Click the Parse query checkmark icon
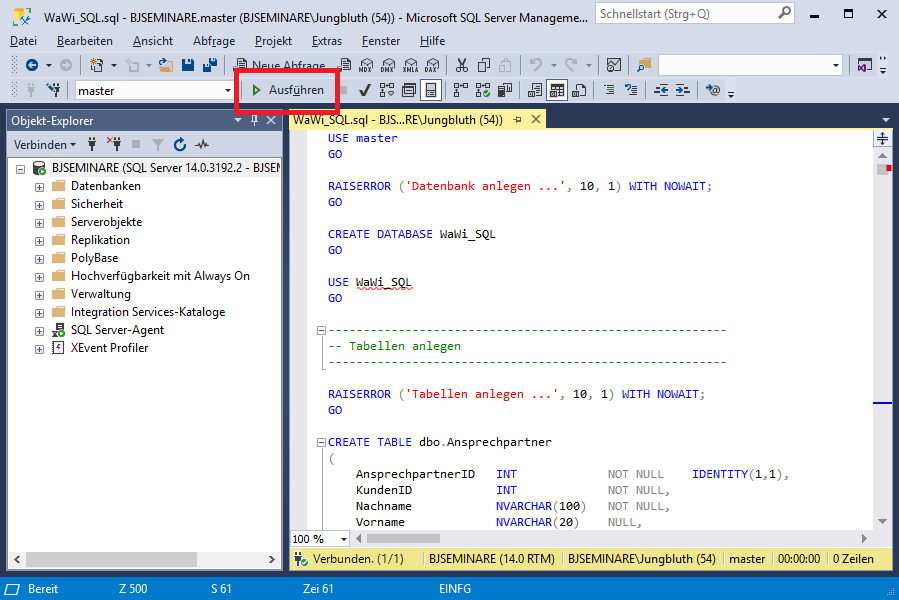Viewport: 899px width, 600px height. pos(365,90)
